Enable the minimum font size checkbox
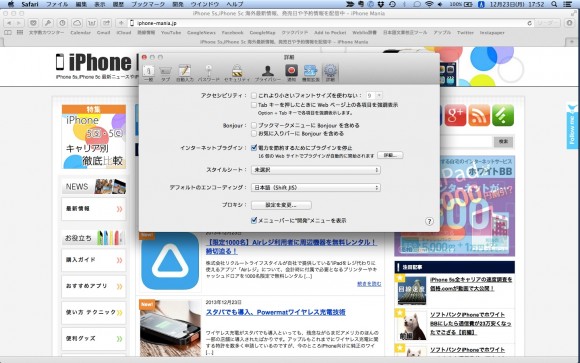The image size is (580, 363). (x=254, y=95)
